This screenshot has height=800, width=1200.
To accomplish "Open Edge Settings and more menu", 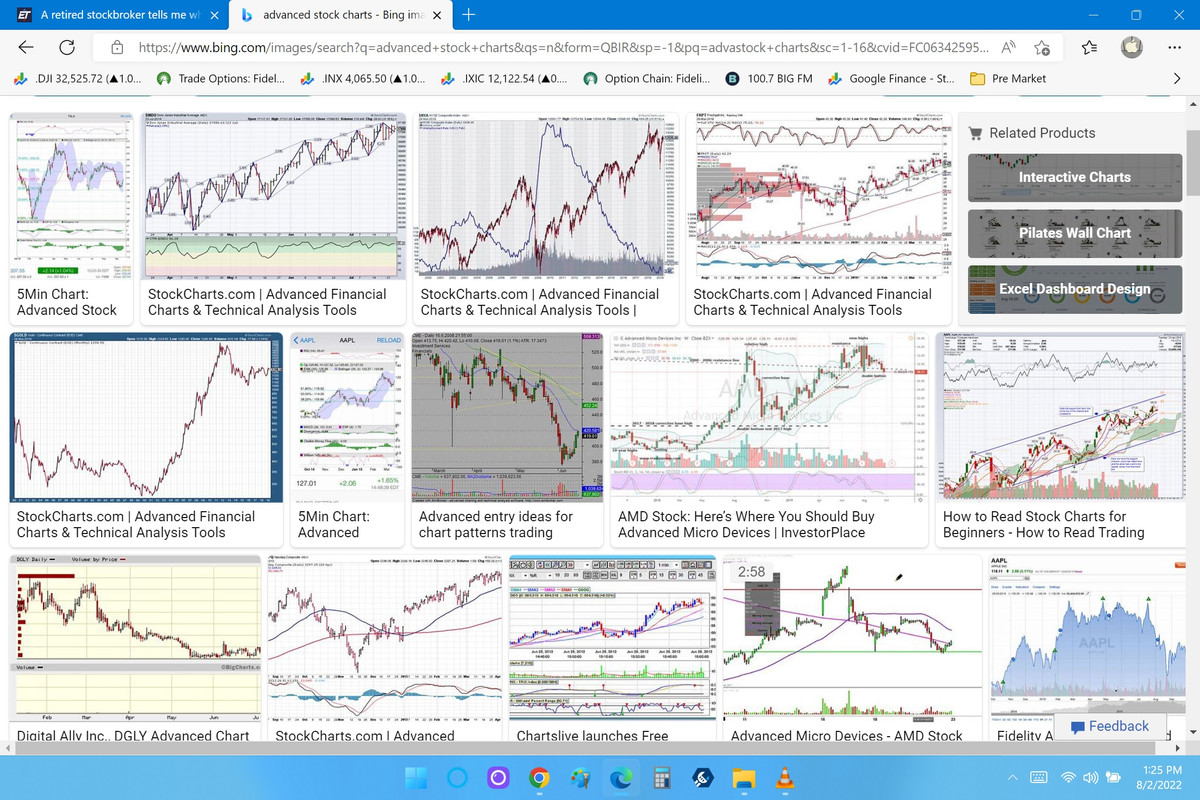I will [x=1174, y=47].
